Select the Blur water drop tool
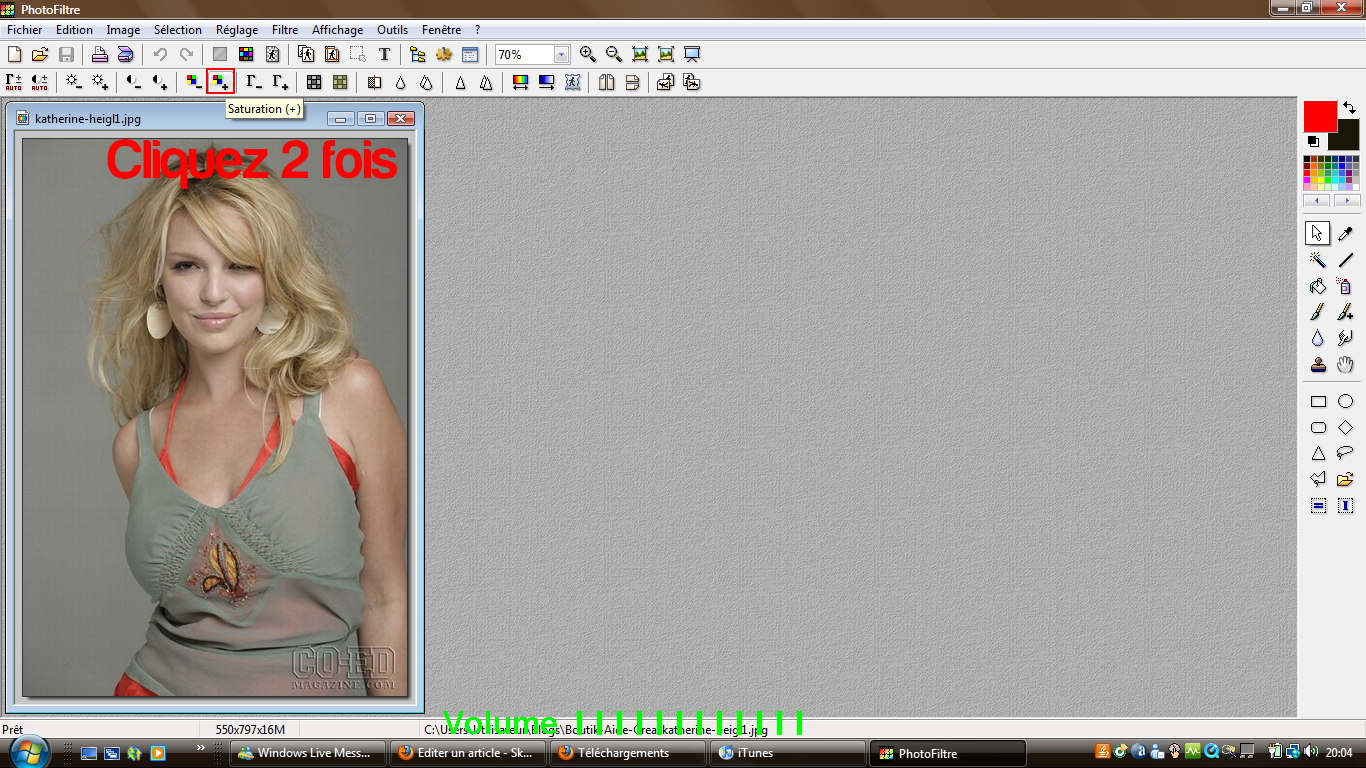This screenshot has height=768, width=1366. pyautogui.click(x=1318, y=338)
